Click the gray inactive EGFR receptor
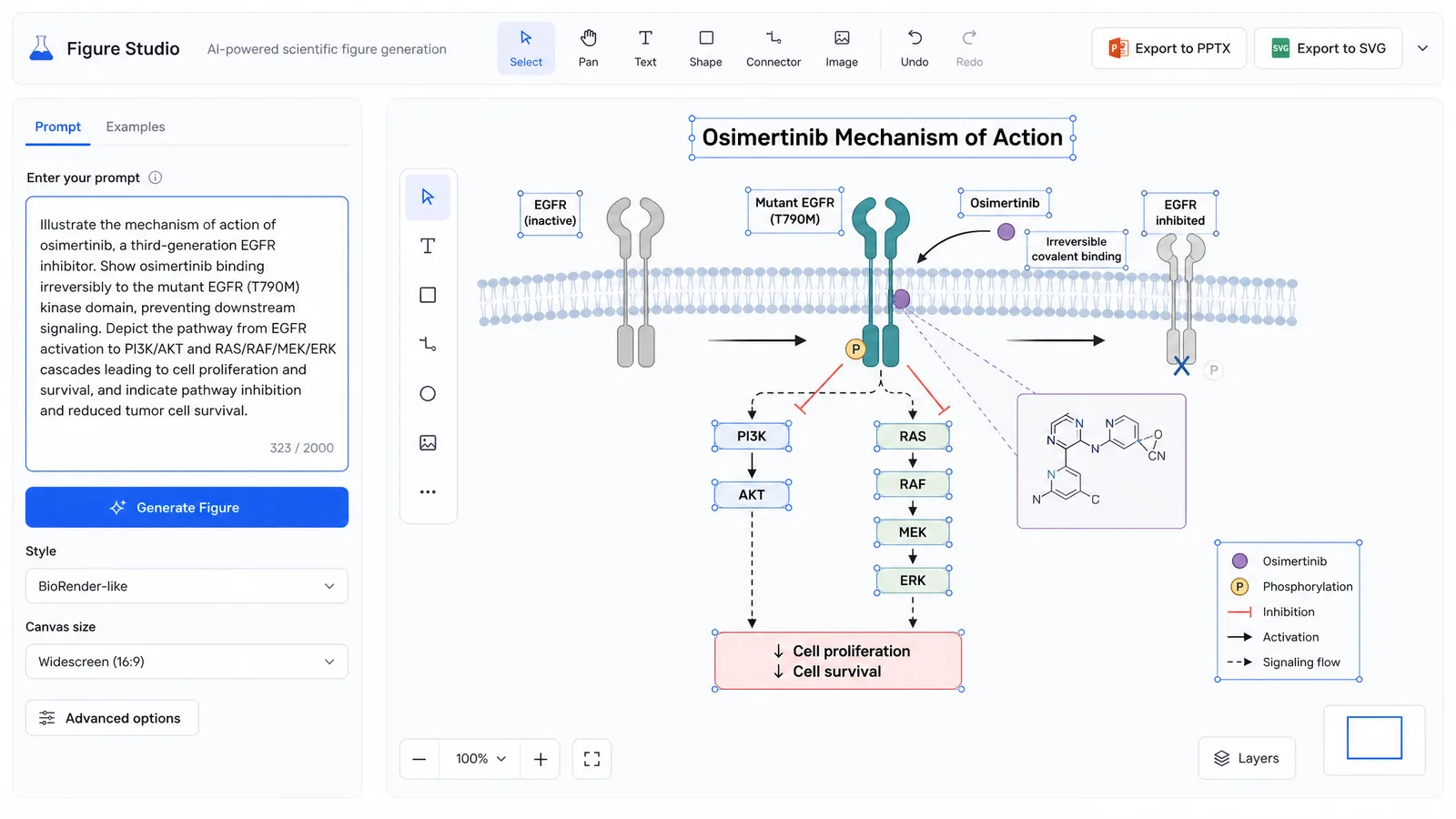Image resolution: width=1456 pixels, height=819 pixels. point(636,282)
